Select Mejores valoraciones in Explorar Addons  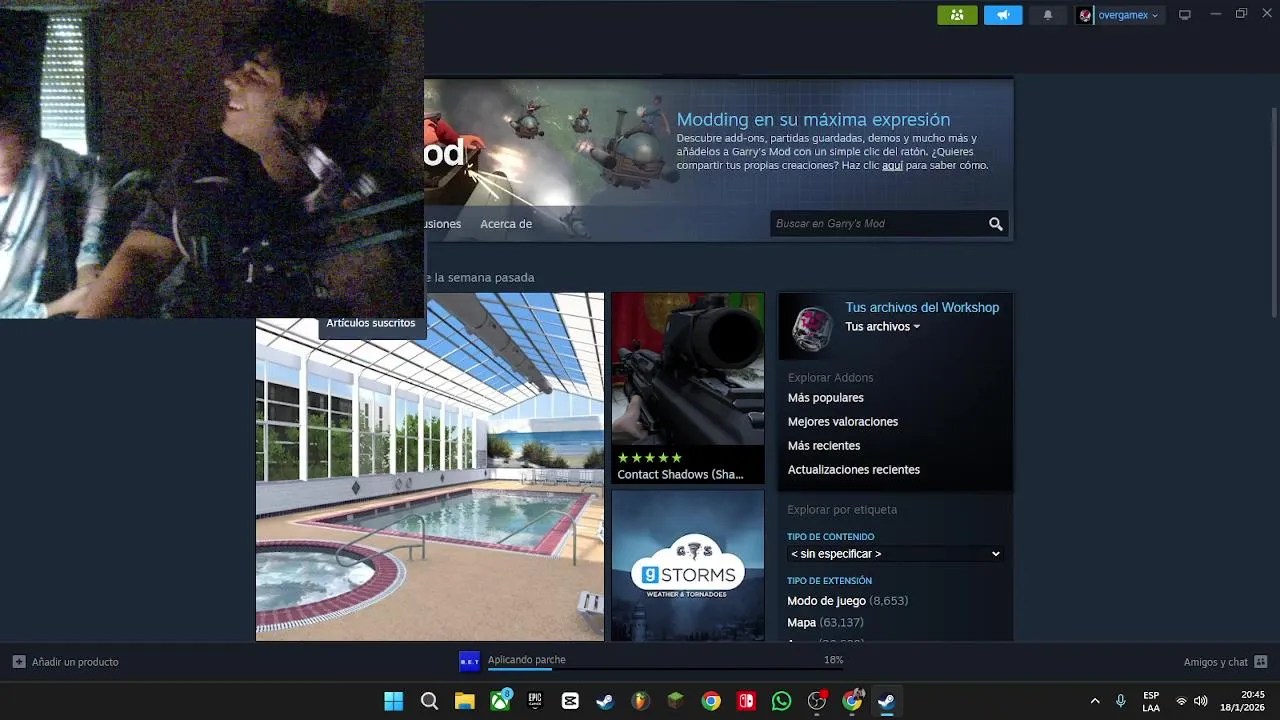(843, 422)
